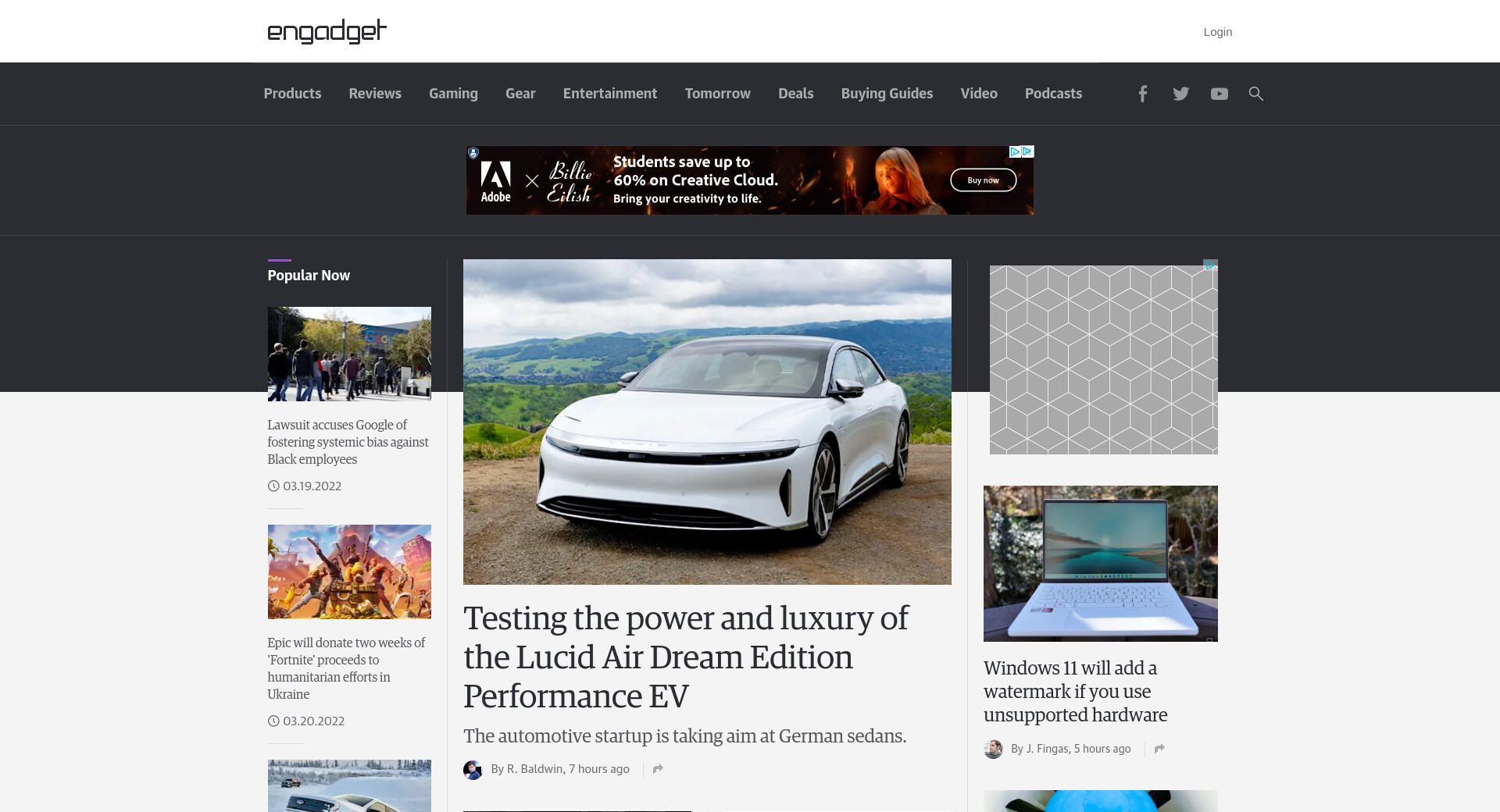
Task: Click the ad info icon on patterned ad
Action: pos(1210,265)
